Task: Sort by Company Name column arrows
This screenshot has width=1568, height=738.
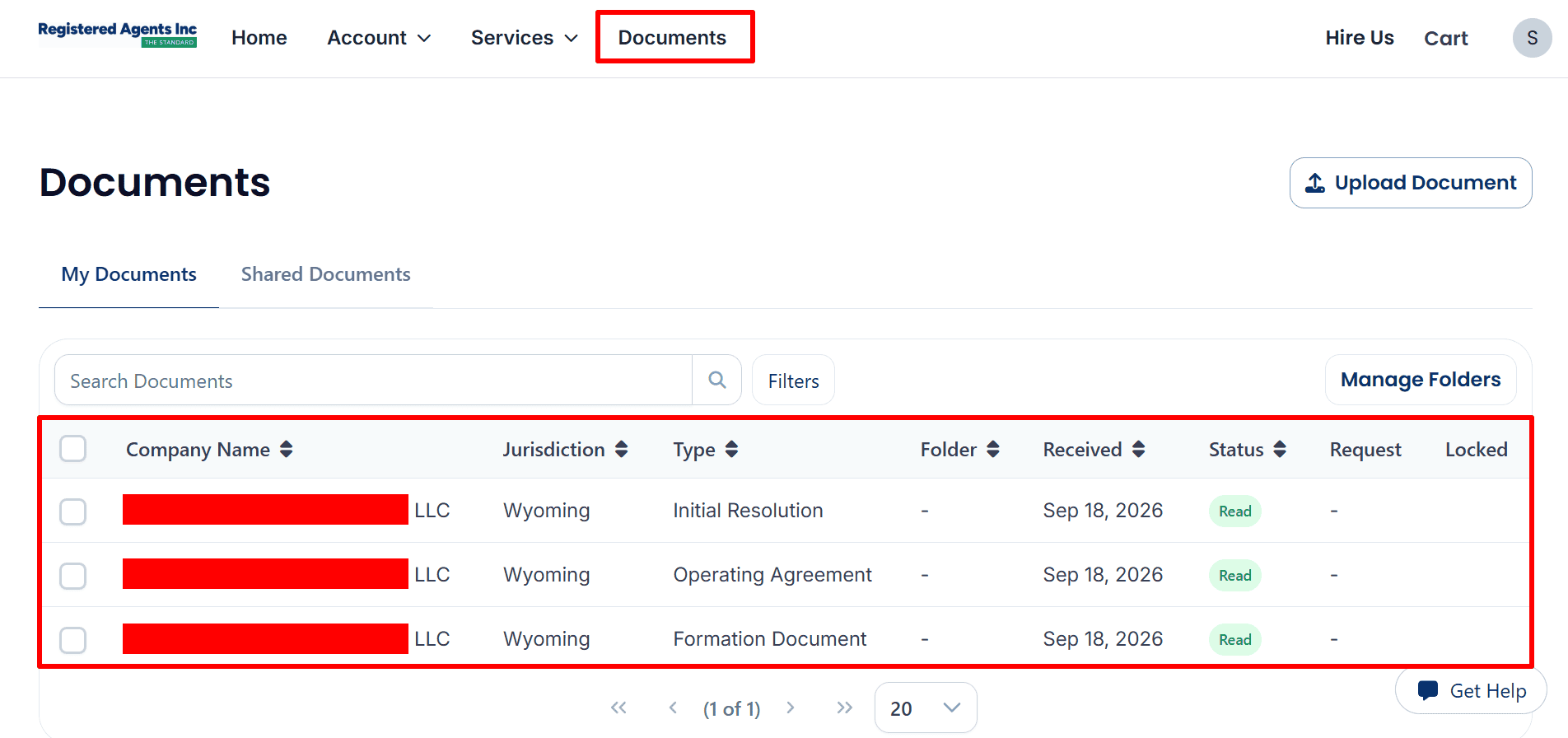Action: [286, 449]
